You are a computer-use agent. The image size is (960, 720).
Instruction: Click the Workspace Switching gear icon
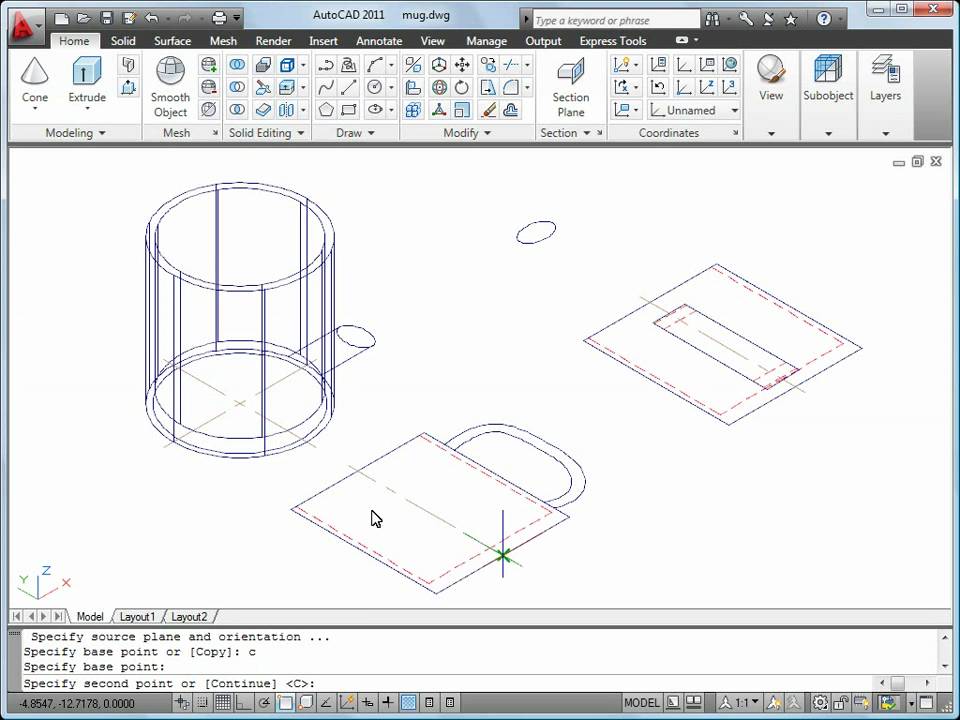pyautogui.click(x=820, y=702)
